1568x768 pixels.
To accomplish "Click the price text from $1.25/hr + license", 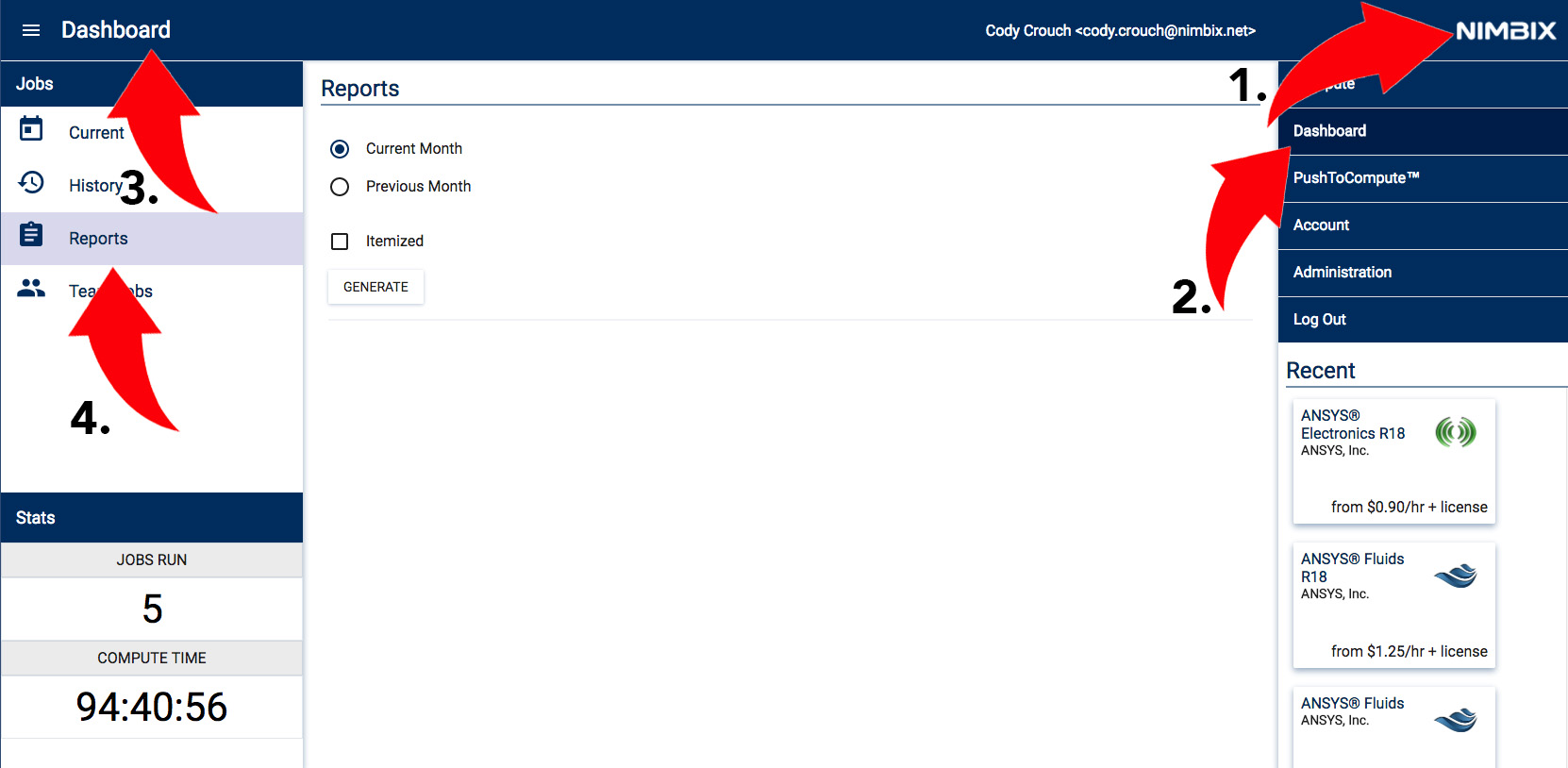I will point(1409,652).
